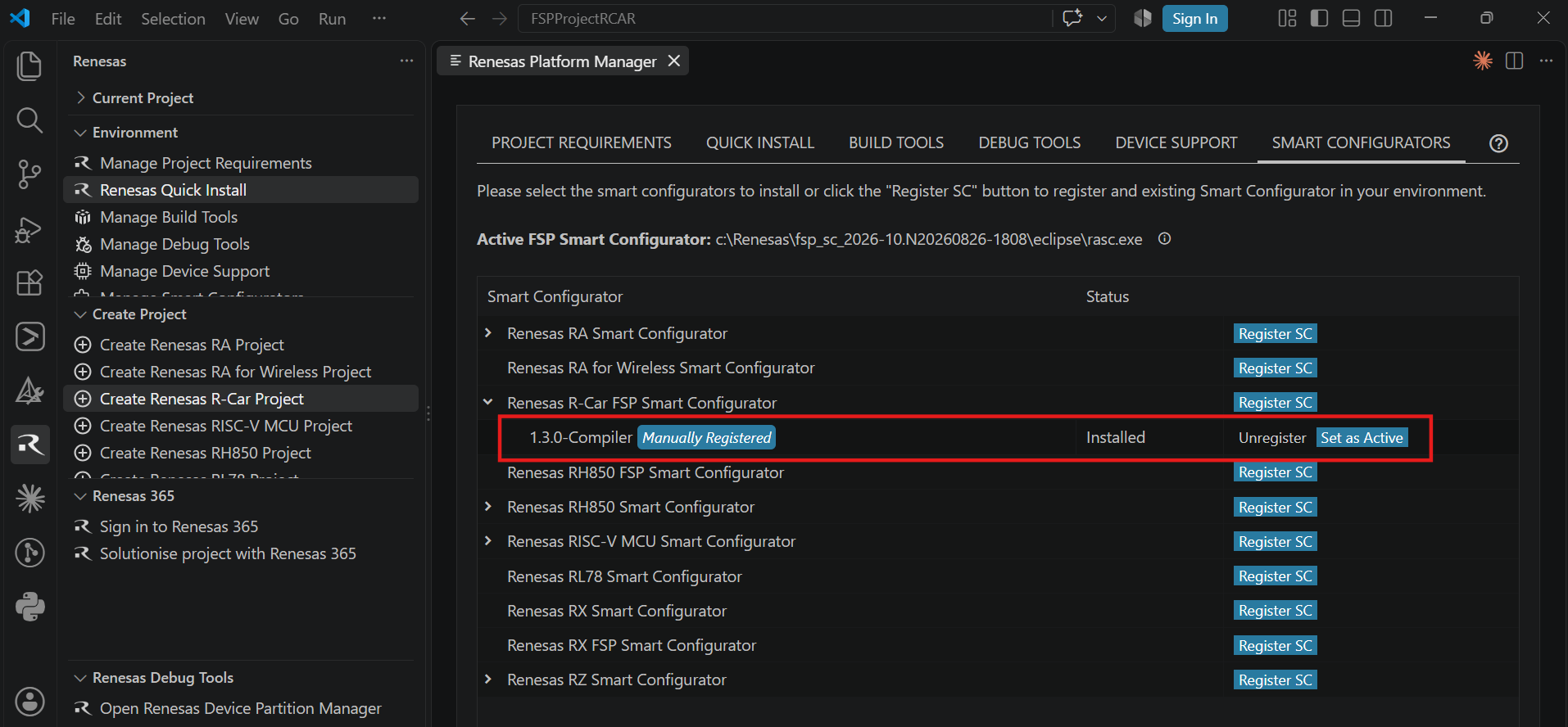
Task: Register SC for Renesas RX FSP Smart Configurator
Action: [x=1275, y=646]
